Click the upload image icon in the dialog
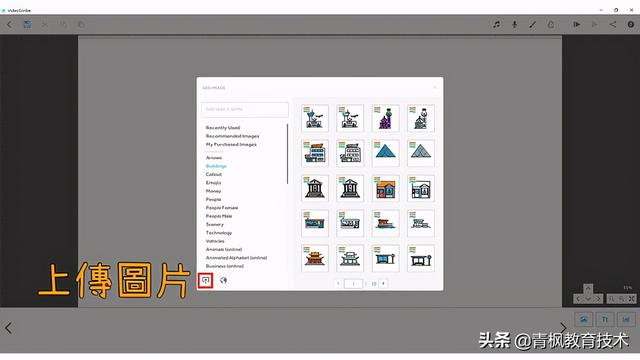Image resolution: width=640 pixels, height=360 pixels. [x=205, y=280]
